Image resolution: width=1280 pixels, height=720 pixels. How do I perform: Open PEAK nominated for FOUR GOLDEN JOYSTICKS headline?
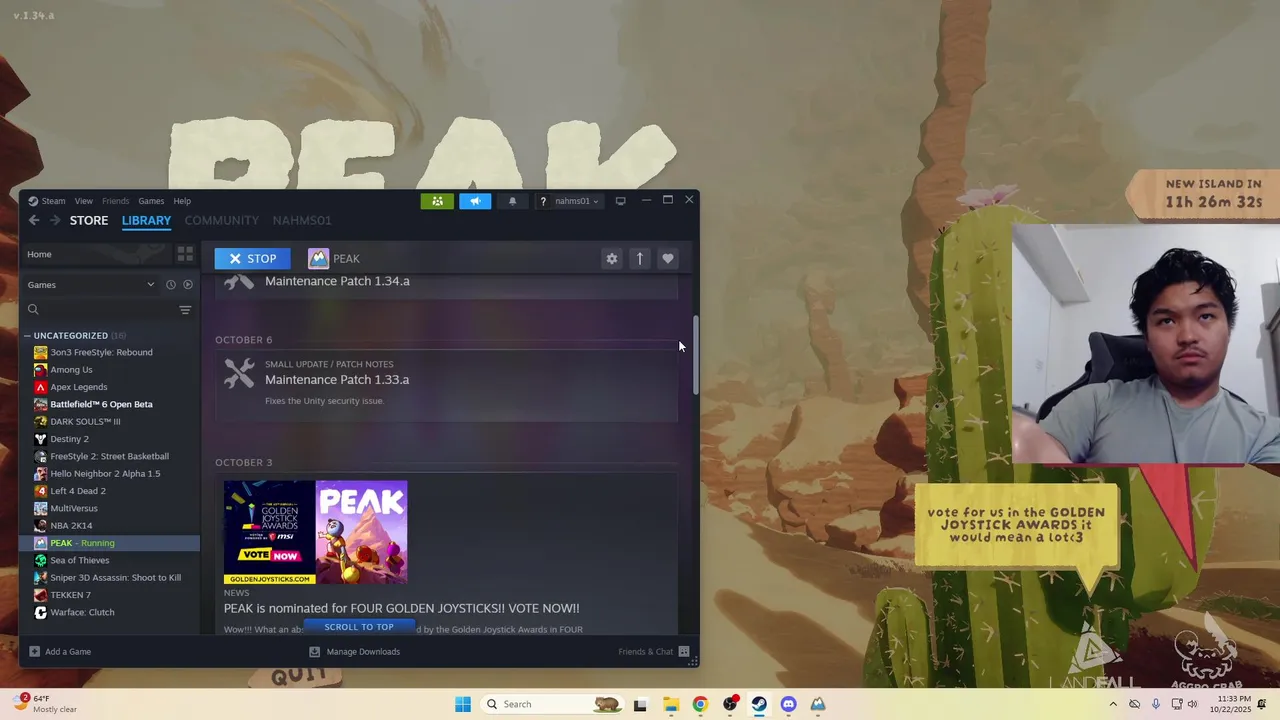401,608
